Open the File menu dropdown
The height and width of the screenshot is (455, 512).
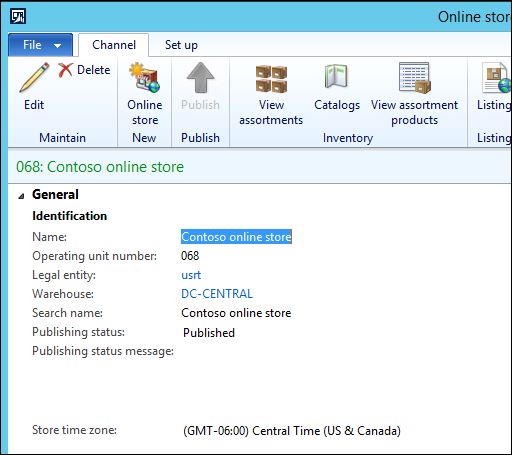[x=40, y=45]
